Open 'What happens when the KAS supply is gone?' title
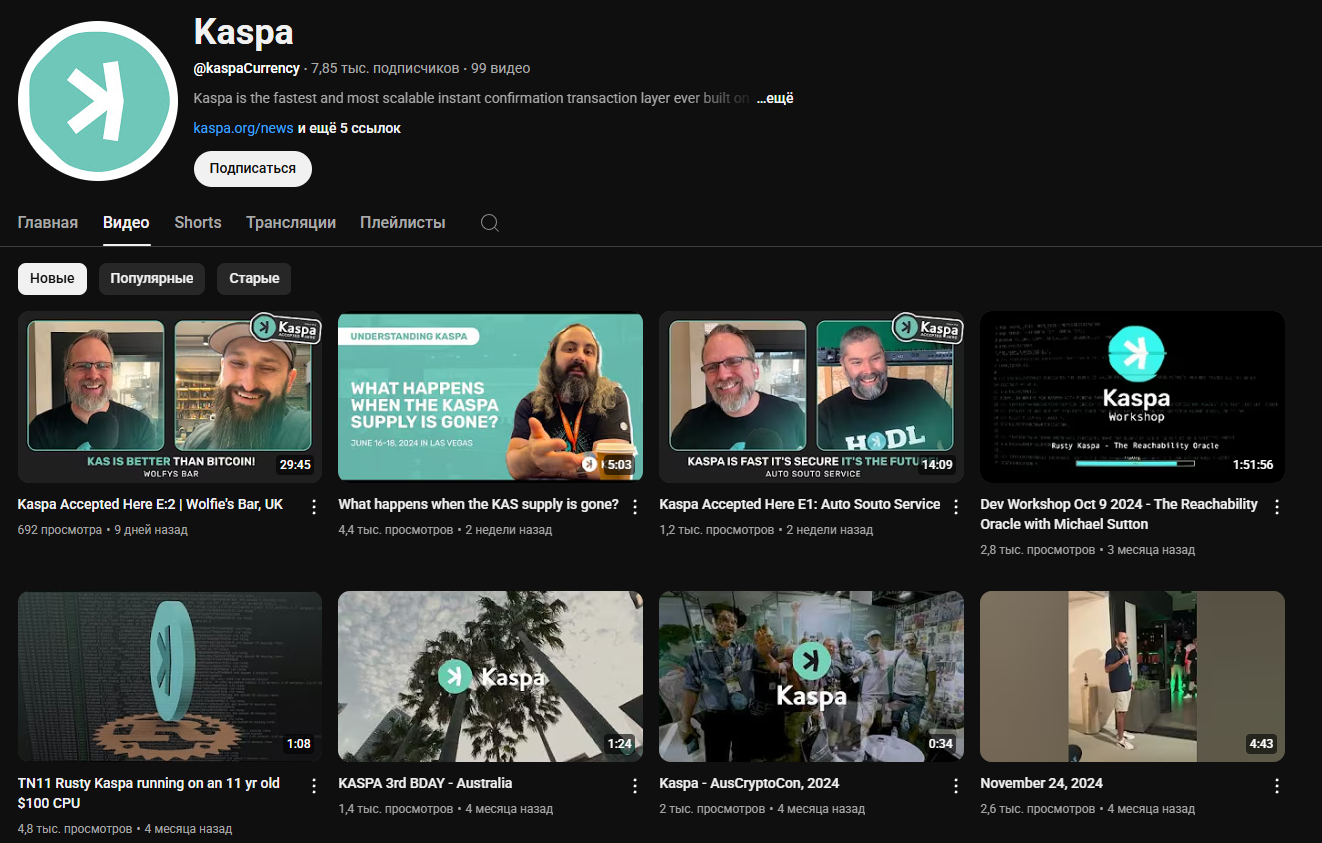 479,505
